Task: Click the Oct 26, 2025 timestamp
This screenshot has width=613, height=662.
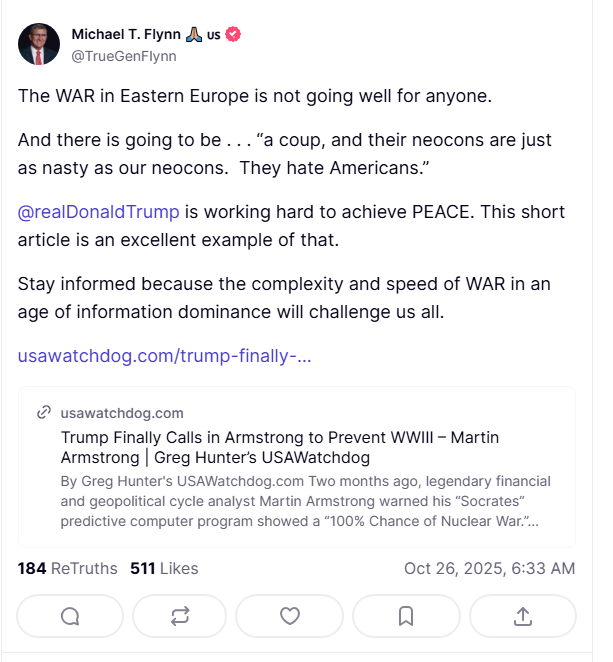Action: pos(489,568)
